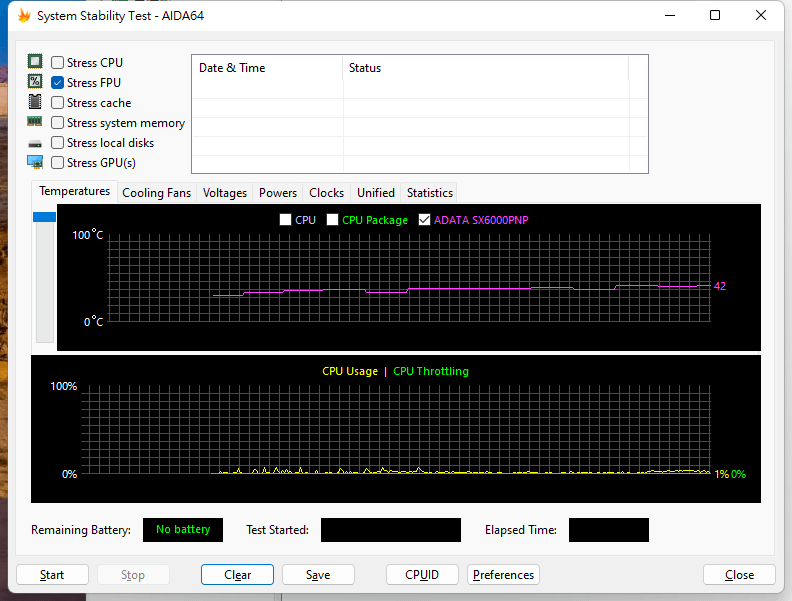Click the CPU Usage legend label
The image size is (792, 601).
(x=350, y=371)
